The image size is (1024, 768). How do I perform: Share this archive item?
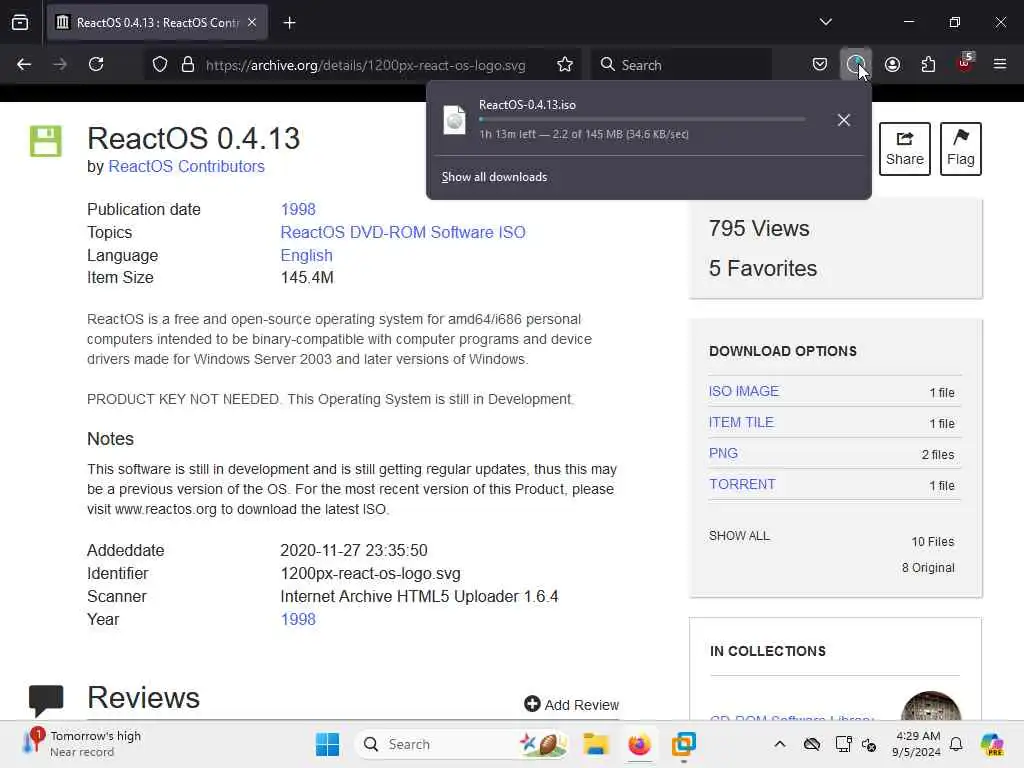click(x=904, y=149)
